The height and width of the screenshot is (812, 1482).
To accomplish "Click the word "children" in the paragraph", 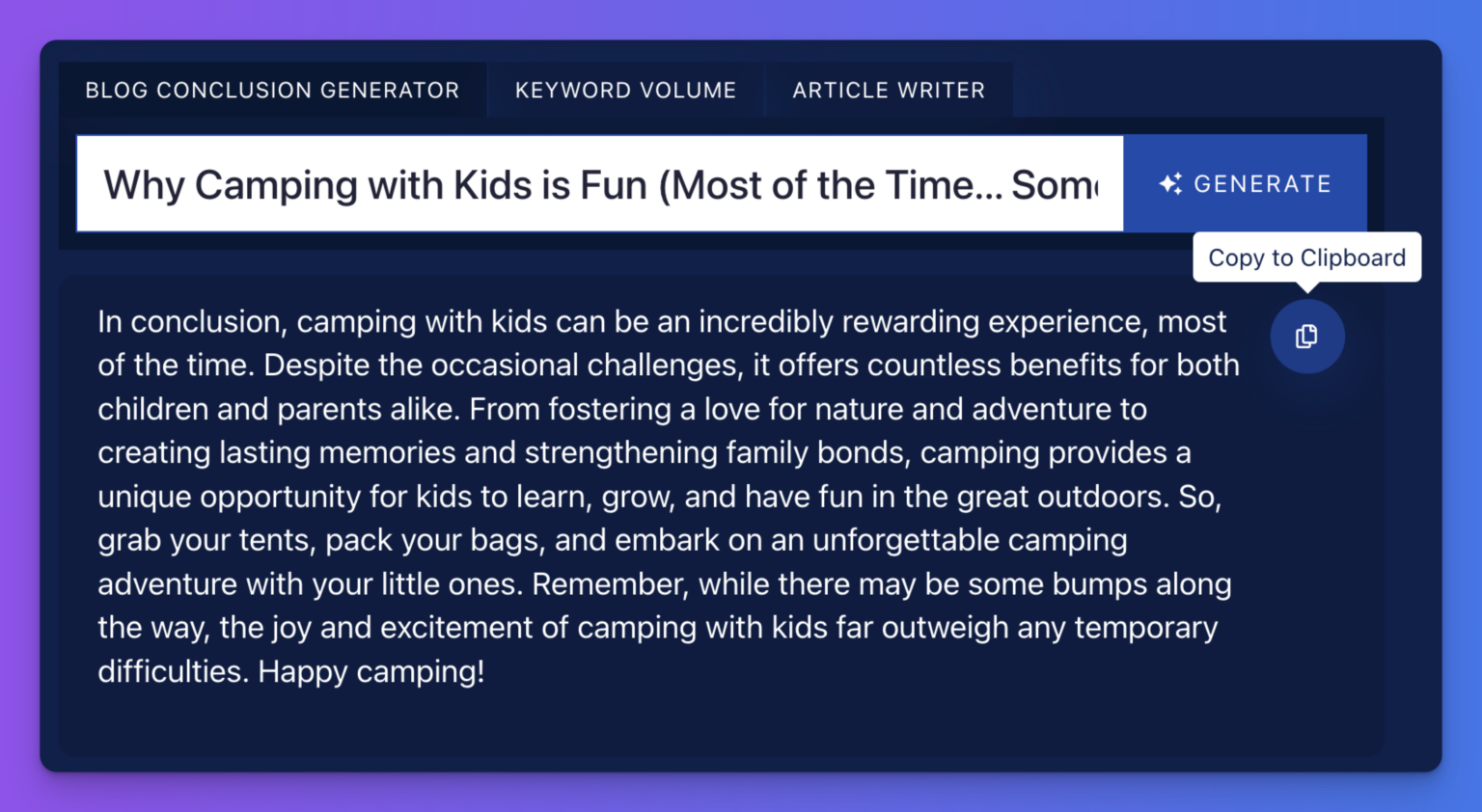I will coord(152,410).
